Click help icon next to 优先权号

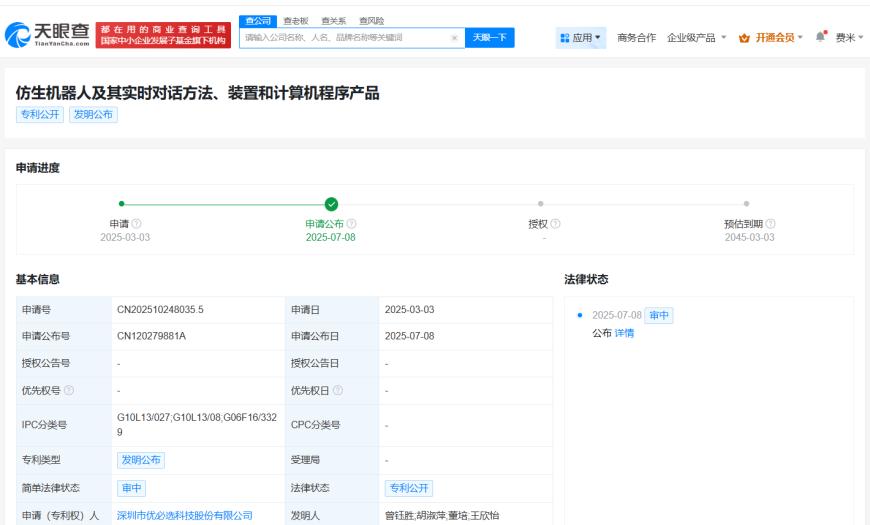(x=69, y=391)
